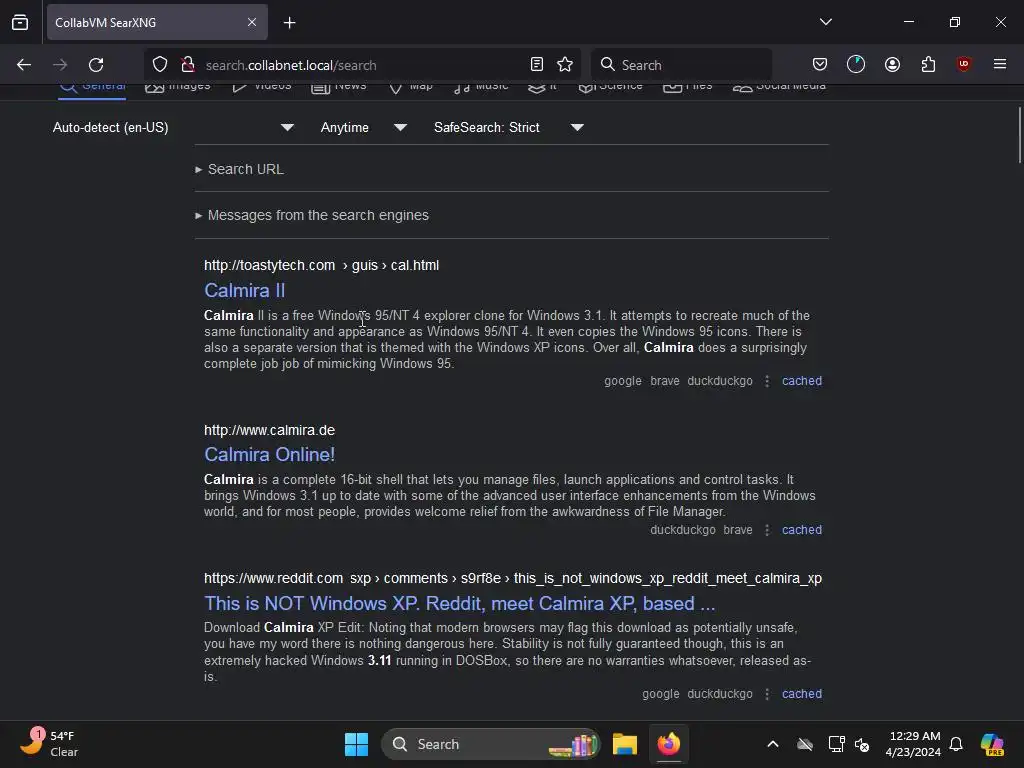Open the Firefox account menu

(x=892, y=65)
